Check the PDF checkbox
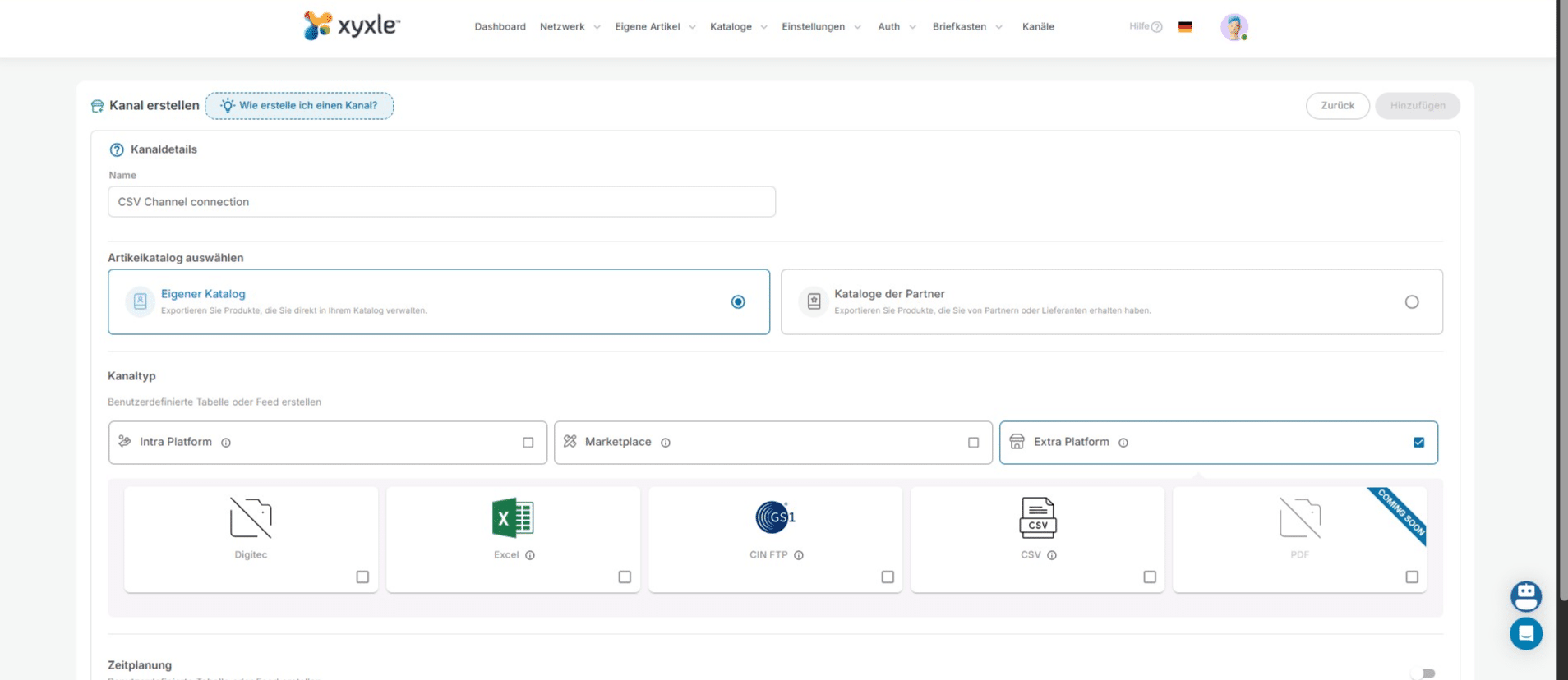The width and height of the screenshot is (1568, 680). click(1412, 577)
